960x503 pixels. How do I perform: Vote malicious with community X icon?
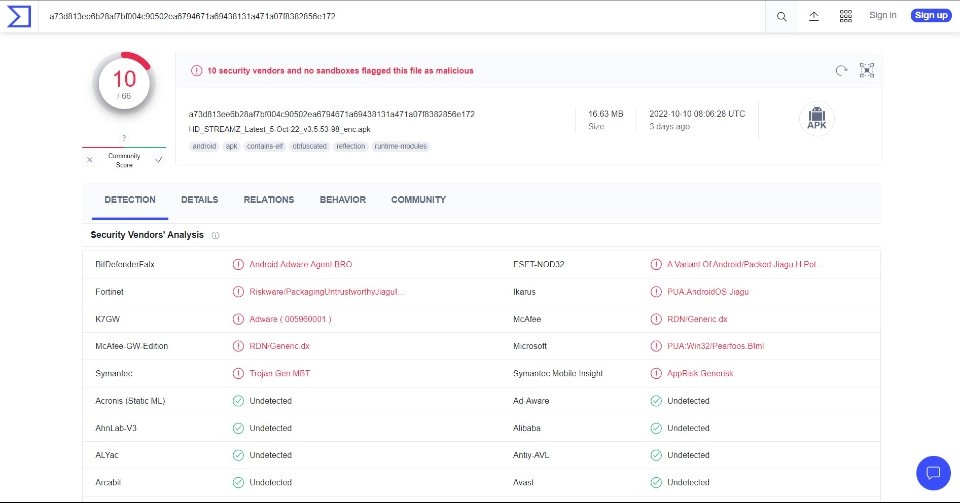[90, 160]
